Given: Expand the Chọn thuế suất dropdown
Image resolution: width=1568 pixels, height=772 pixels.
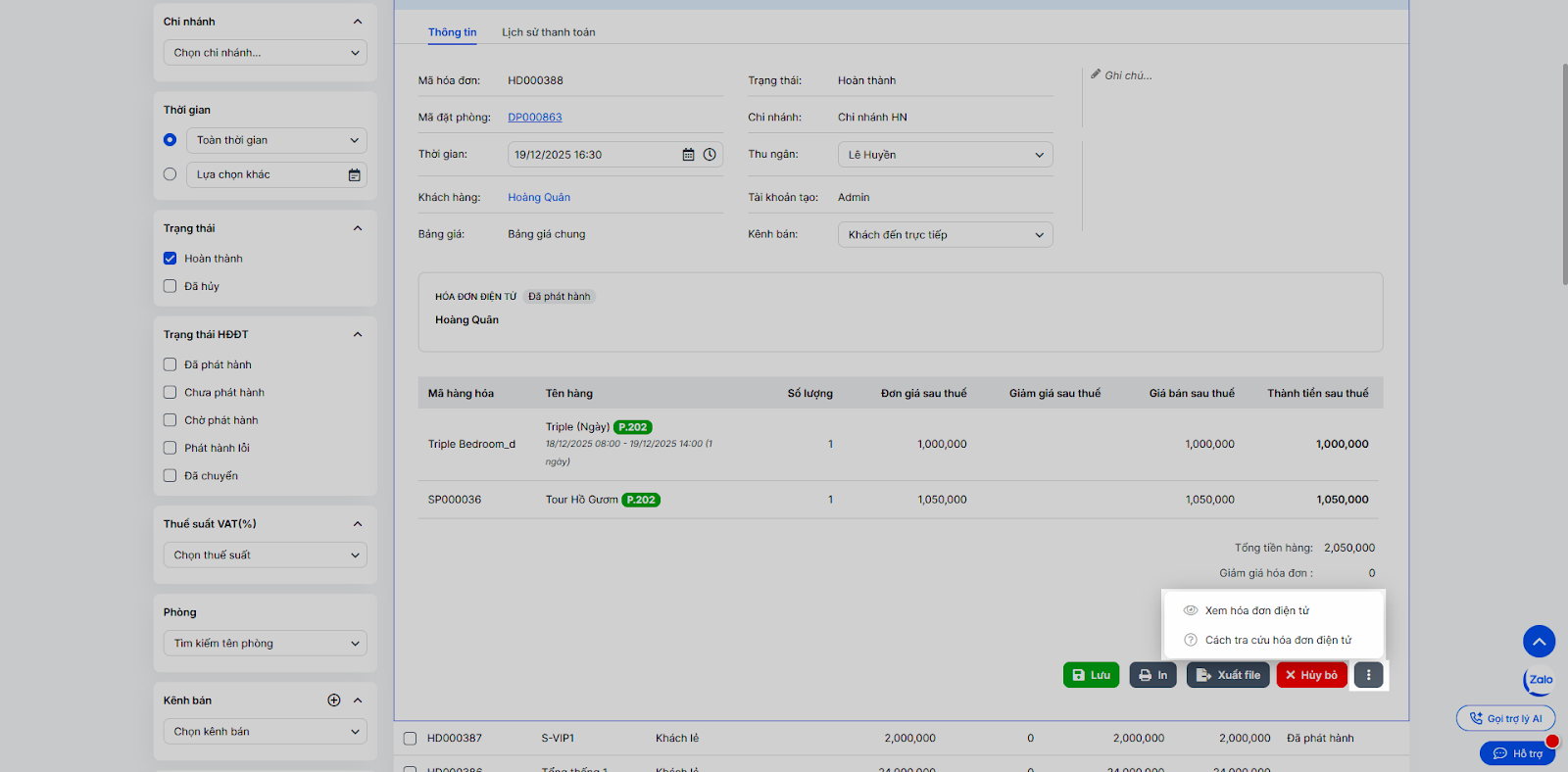Looking at the screenshot, I should pyautogui.click(x=265, y=555).
